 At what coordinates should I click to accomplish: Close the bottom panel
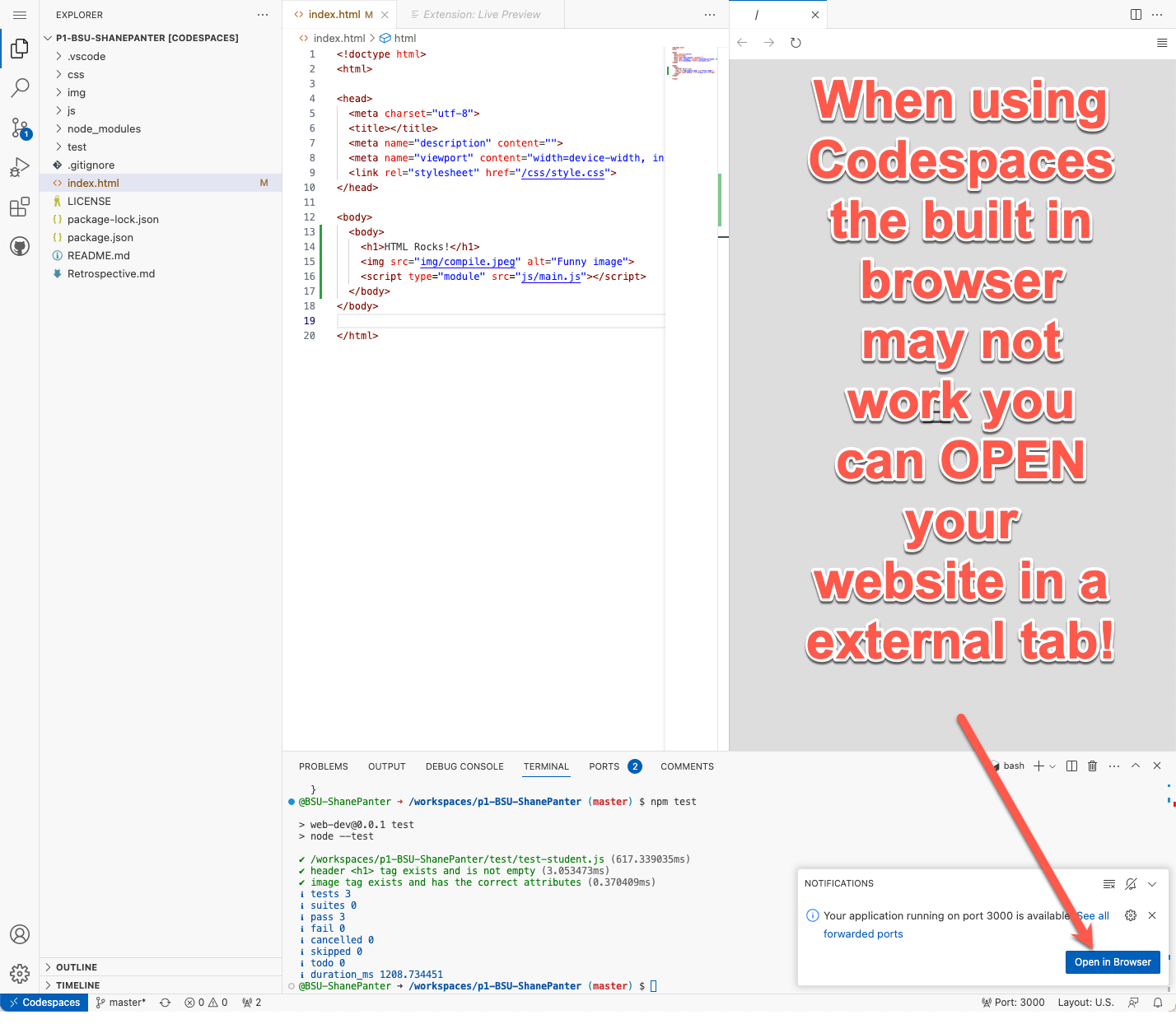1157,766
